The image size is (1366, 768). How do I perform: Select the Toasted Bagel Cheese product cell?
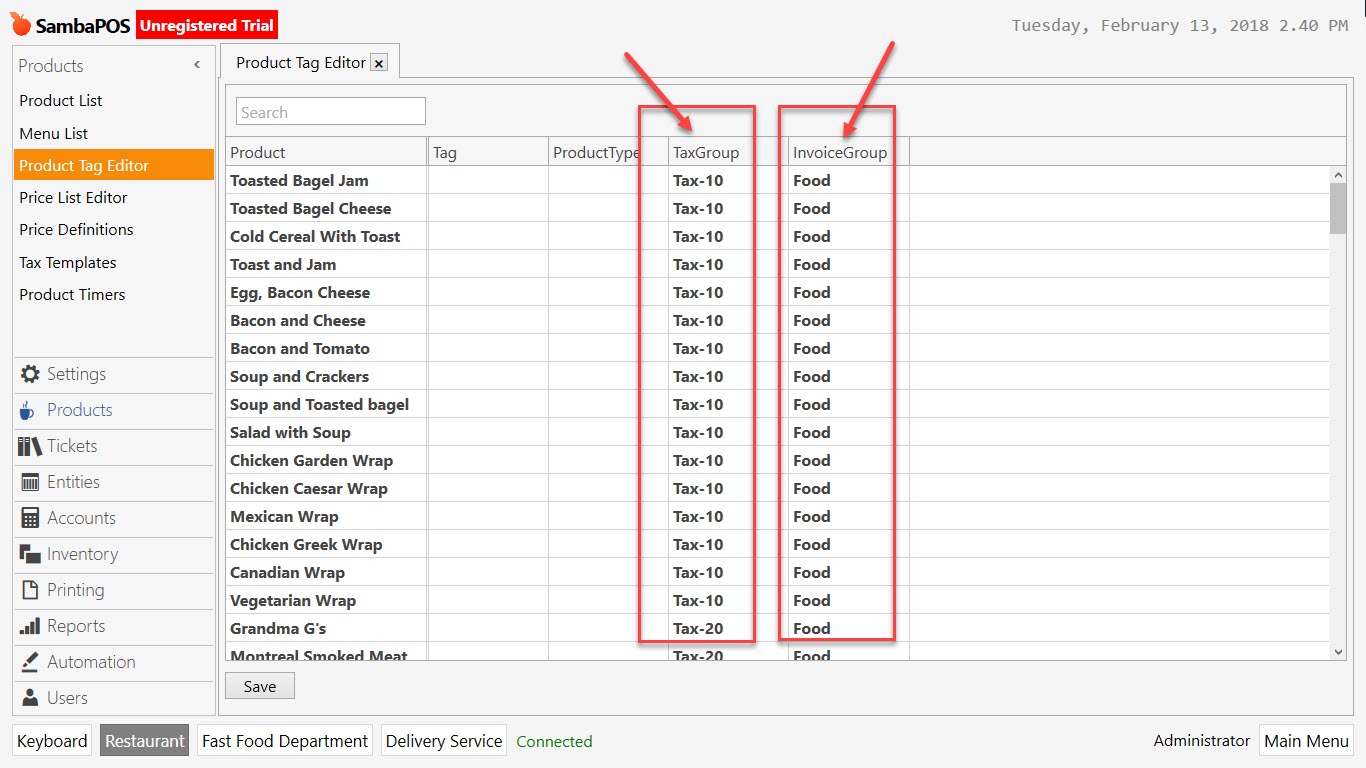pos(326,208)
